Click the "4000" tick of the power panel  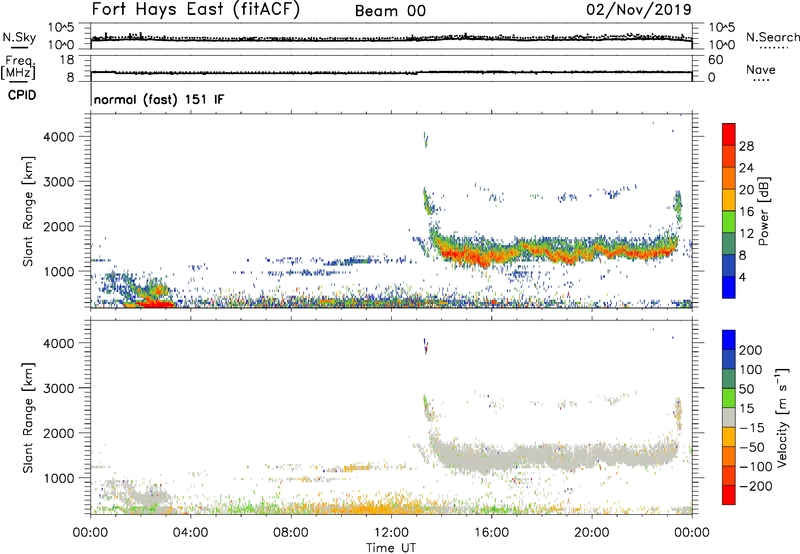coord(59,137)
